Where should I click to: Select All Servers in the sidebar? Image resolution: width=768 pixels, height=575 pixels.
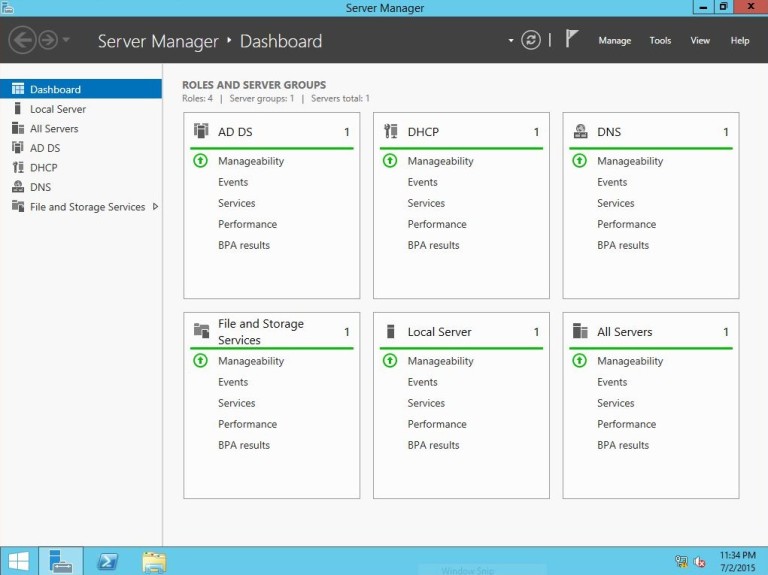(81, 128)
